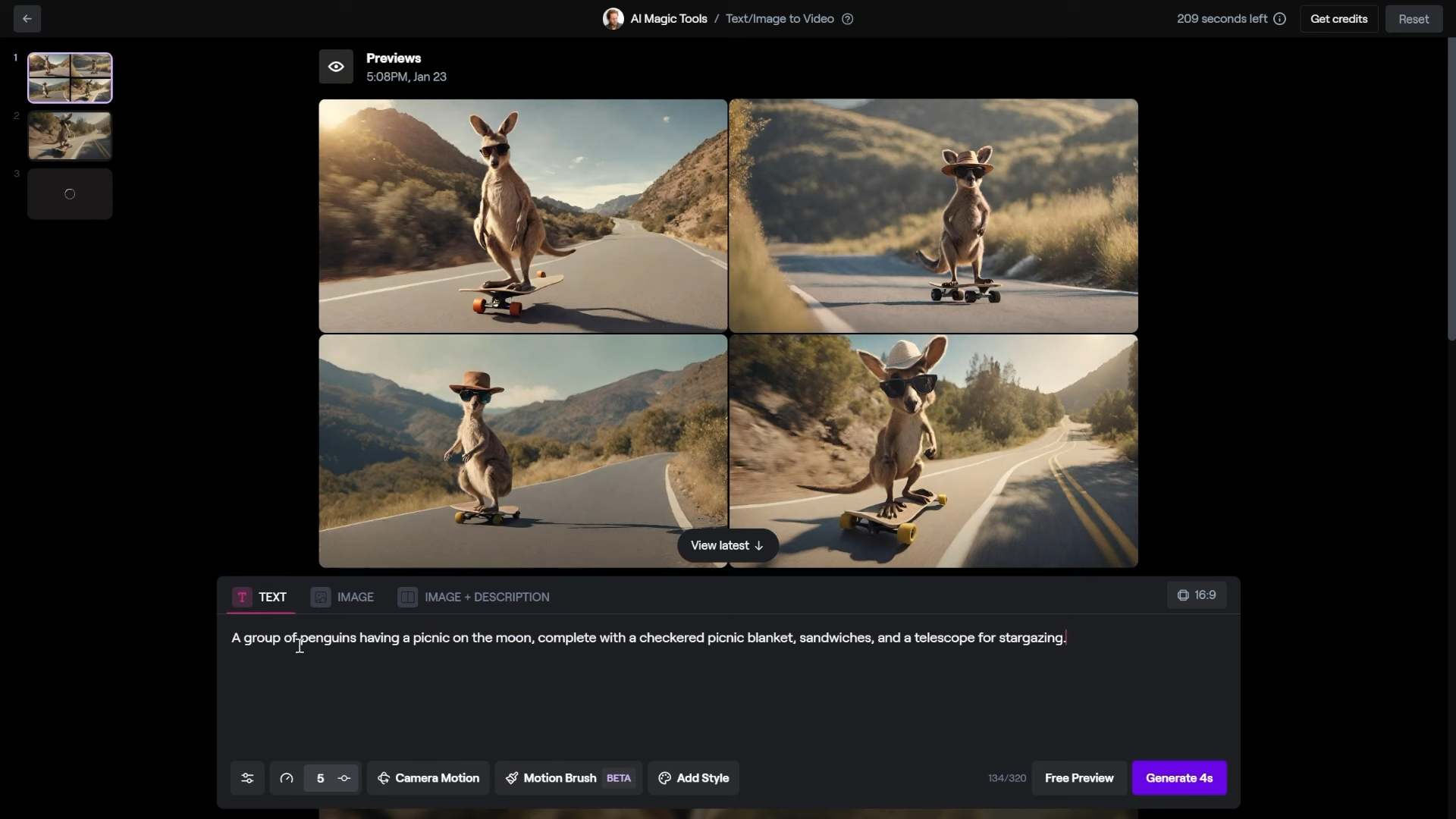This screenshot has height=819, width=1456.
Task: Click Add Style palette button
Action: (693, 778)
